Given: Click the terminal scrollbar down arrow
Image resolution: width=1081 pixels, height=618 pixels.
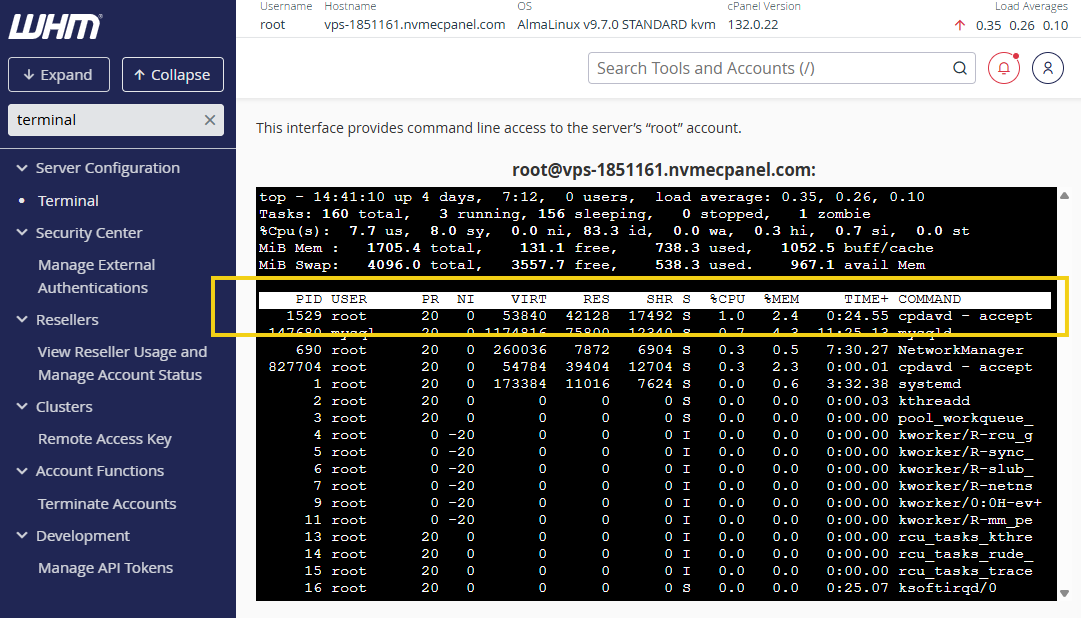Looking at the screenshot, I should (1063, 593).
